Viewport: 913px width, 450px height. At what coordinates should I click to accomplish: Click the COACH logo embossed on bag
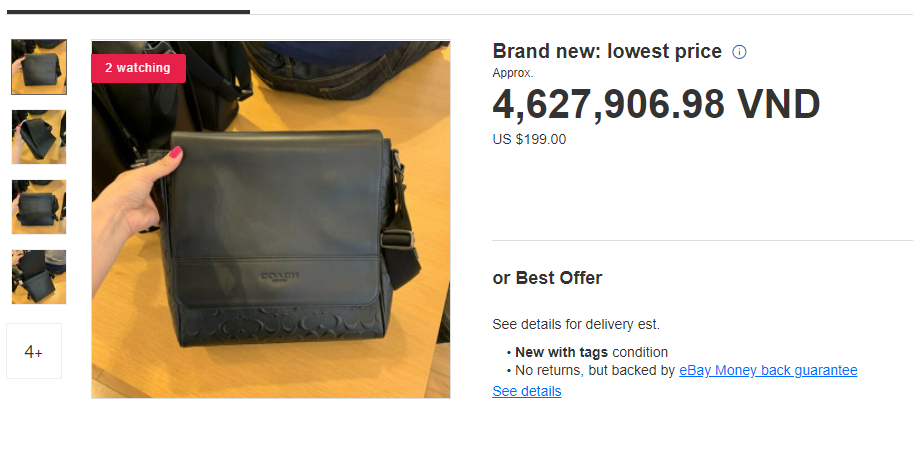click(x=279, y=275)
